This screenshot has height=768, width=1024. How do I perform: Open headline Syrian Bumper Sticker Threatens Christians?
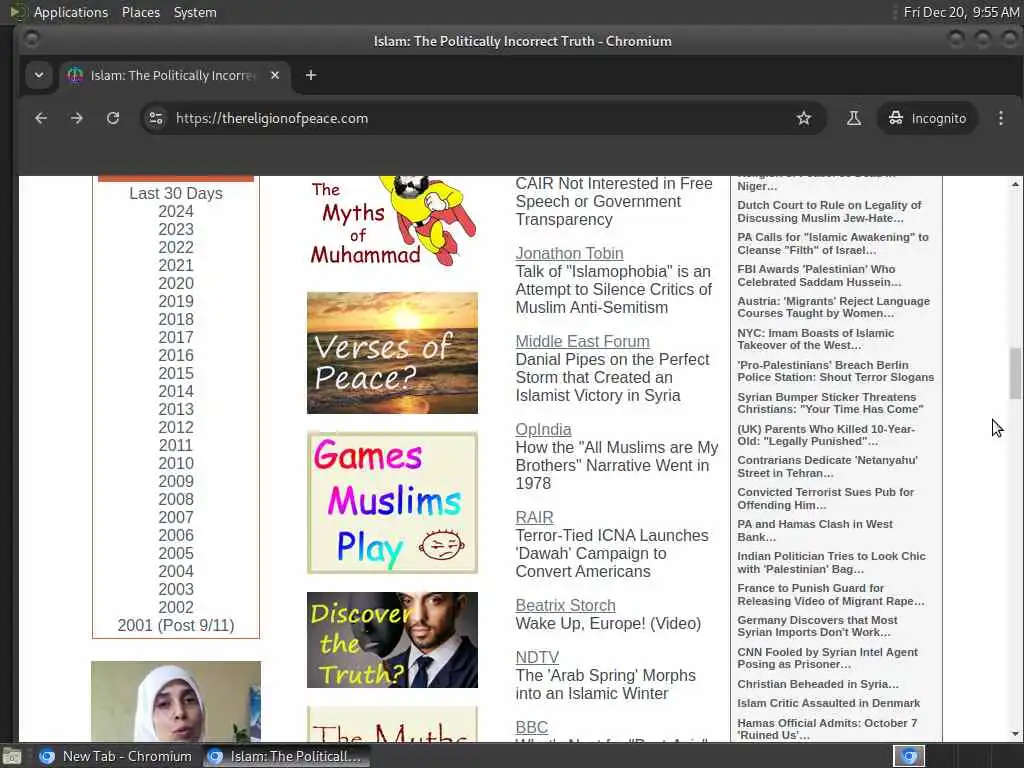[830, 403]
